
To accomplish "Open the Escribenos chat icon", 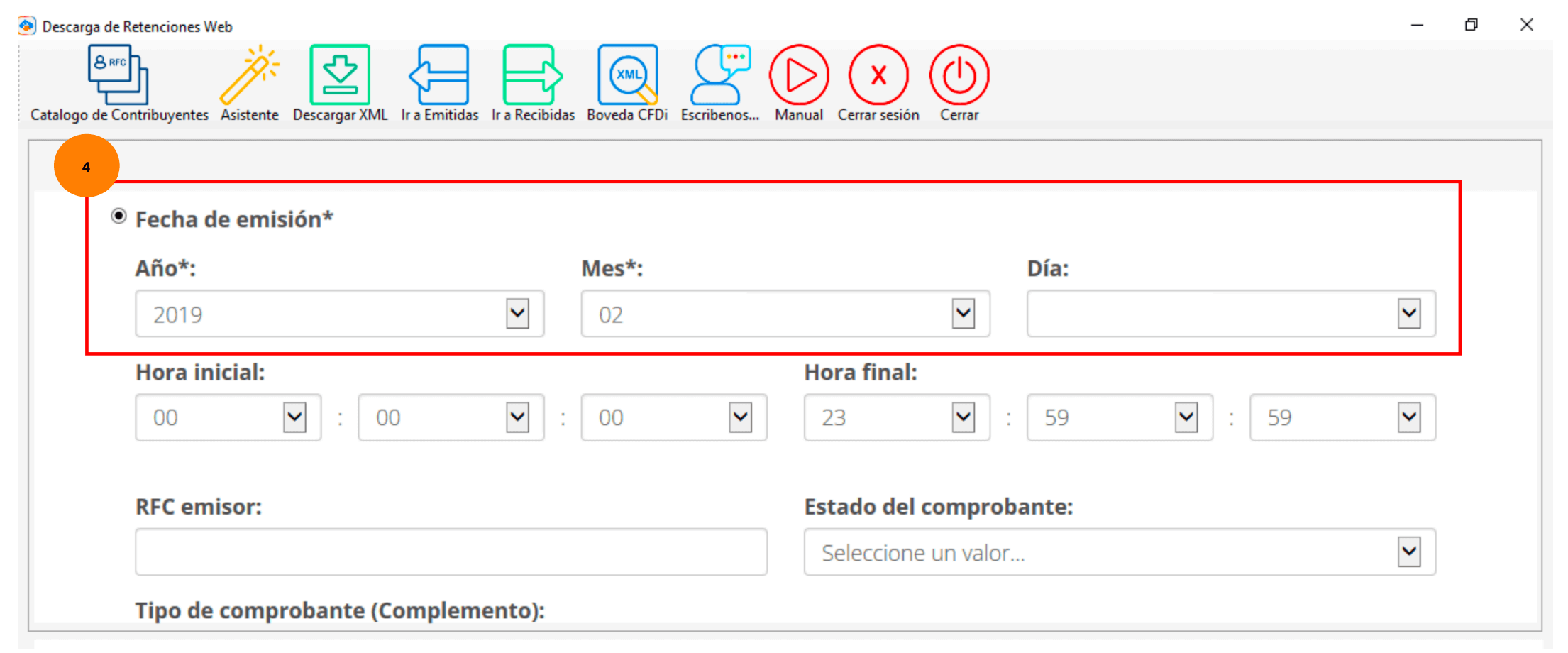I will coord(720,76).
